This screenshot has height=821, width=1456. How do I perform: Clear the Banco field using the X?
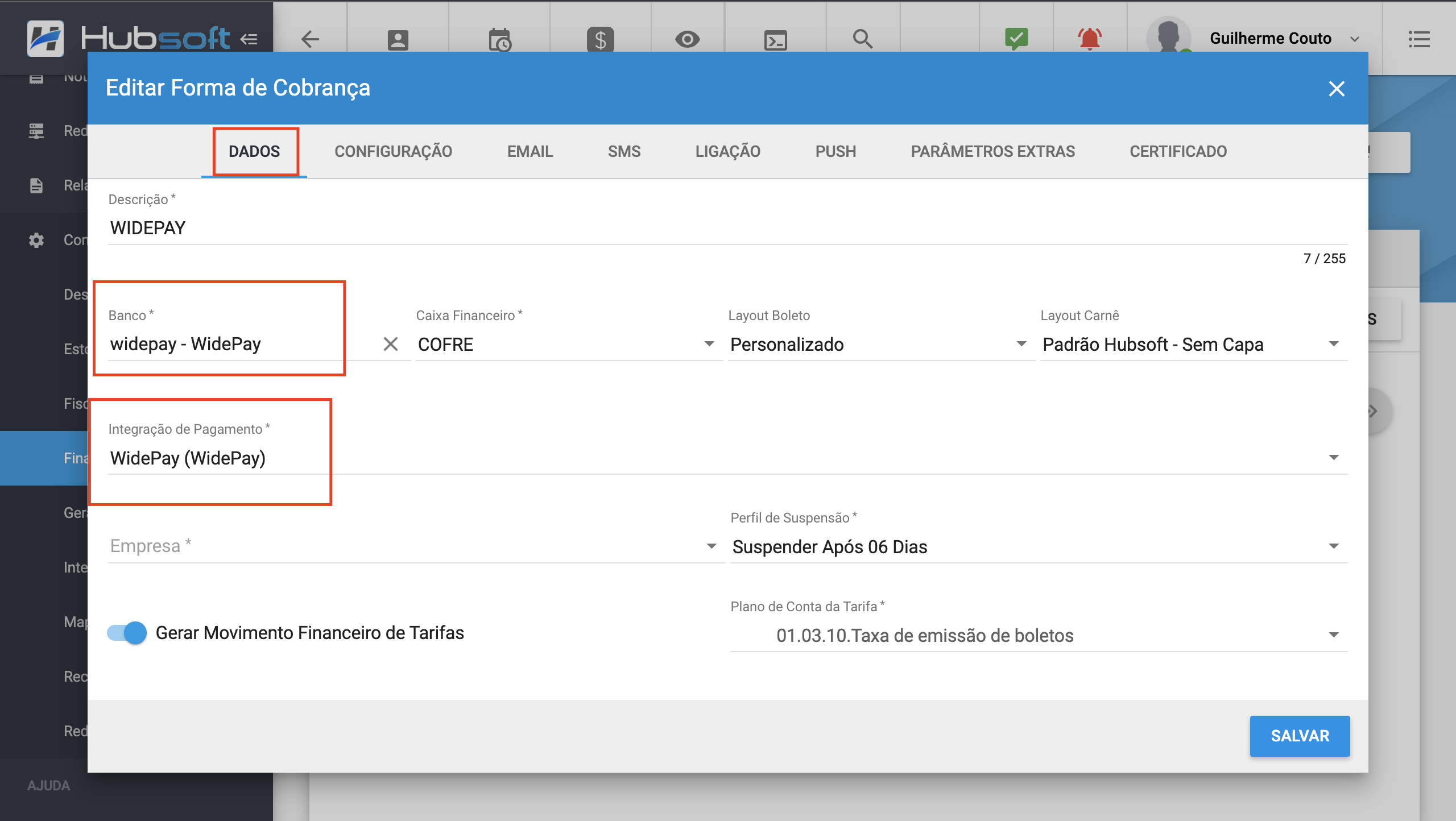tap(391, 343)
